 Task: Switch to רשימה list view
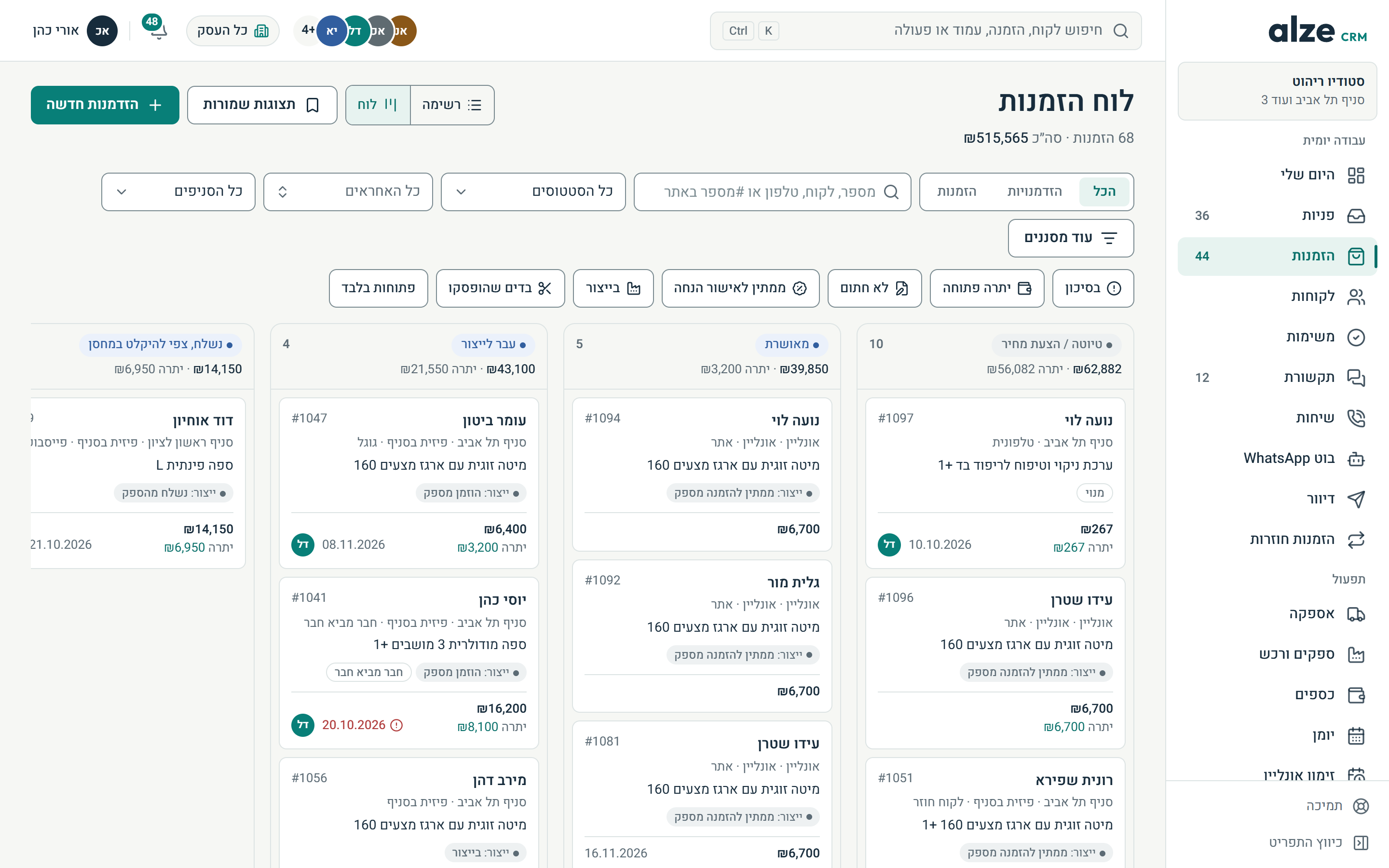point(452,105)
